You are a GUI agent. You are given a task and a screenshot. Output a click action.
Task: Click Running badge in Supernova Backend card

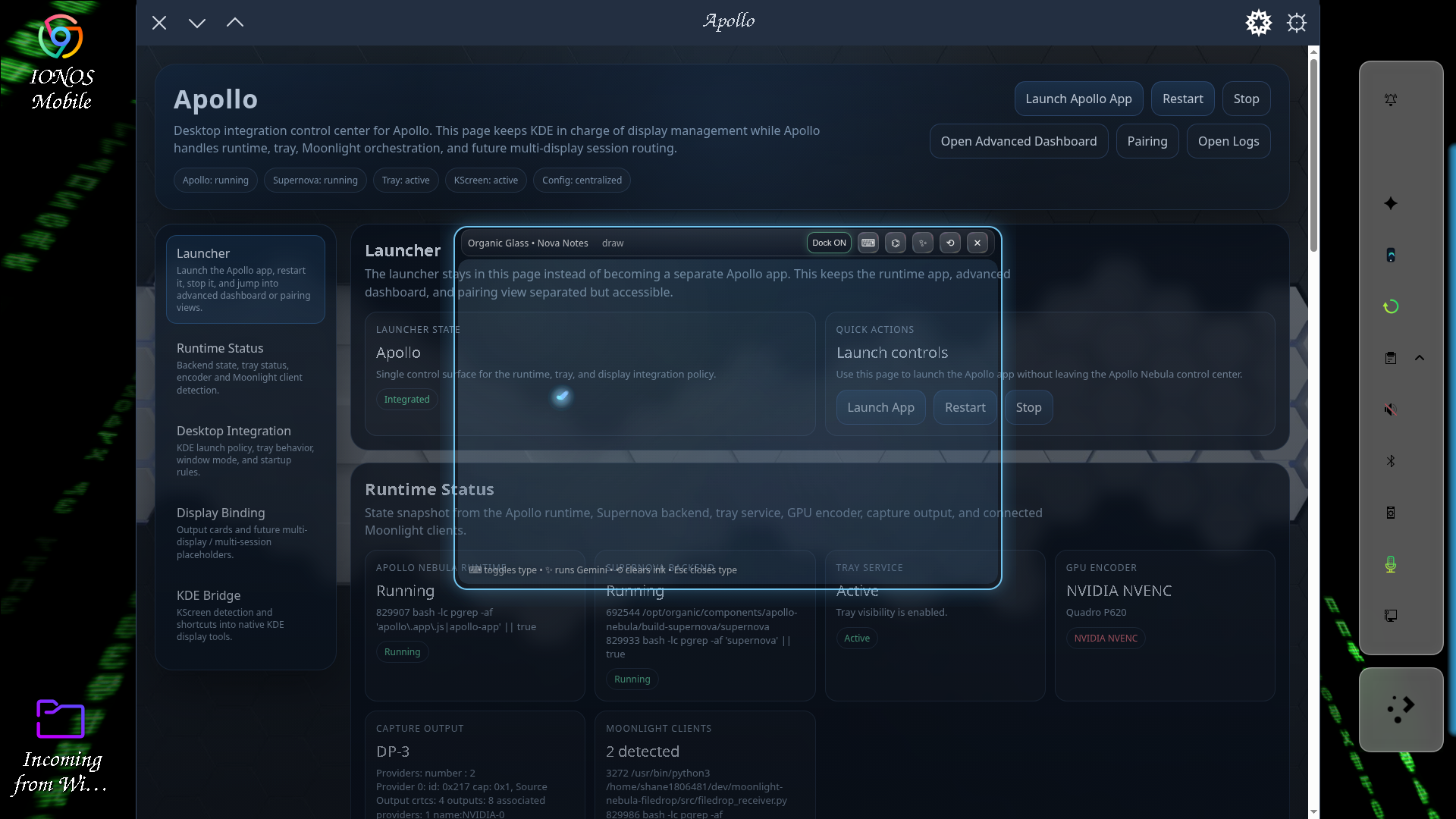(x=632, y=679)
